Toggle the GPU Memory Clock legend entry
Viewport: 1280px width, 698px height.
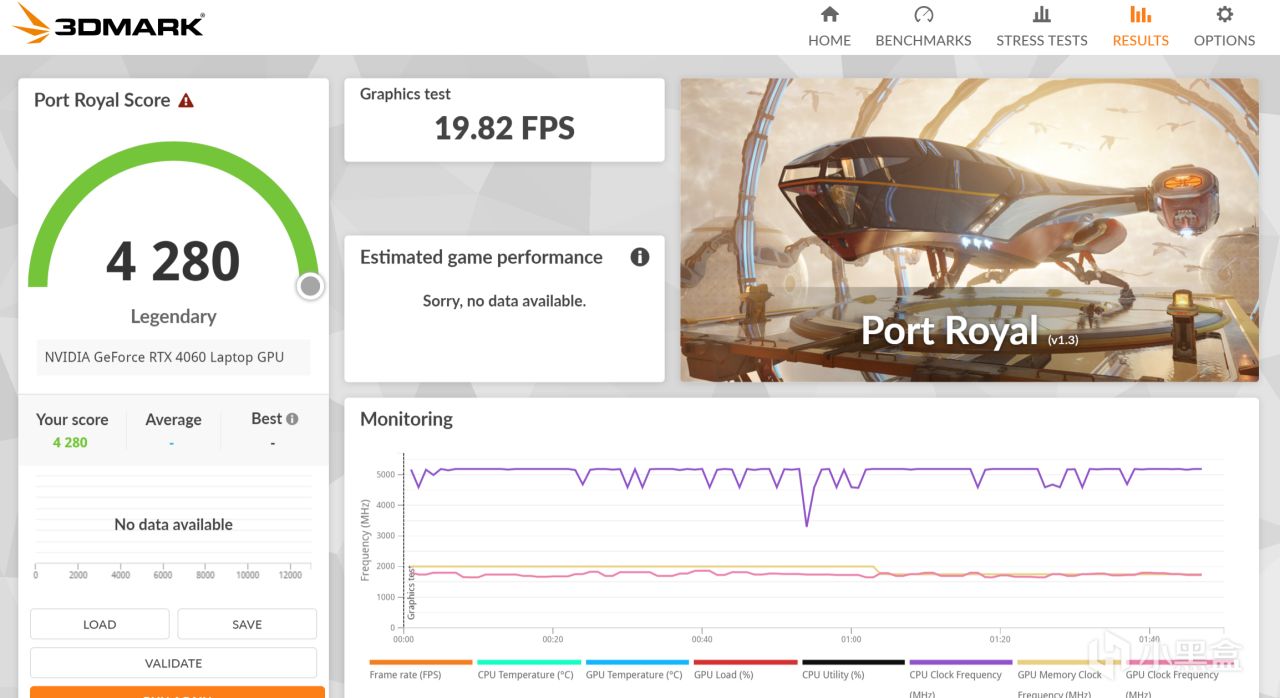[x=1068, y=677]
